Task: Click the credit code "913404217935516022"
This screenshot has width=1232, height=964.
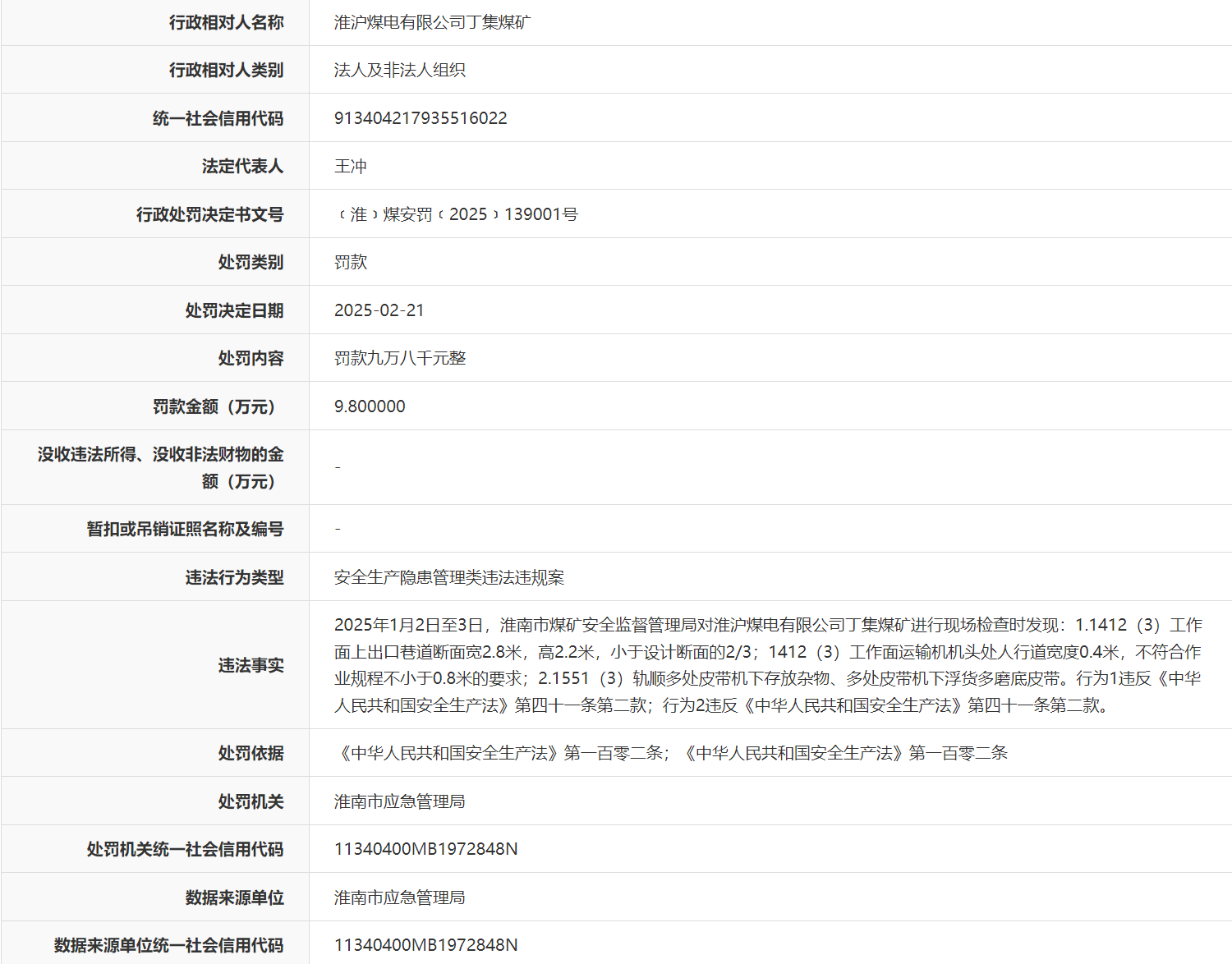Action: [421, 118]
